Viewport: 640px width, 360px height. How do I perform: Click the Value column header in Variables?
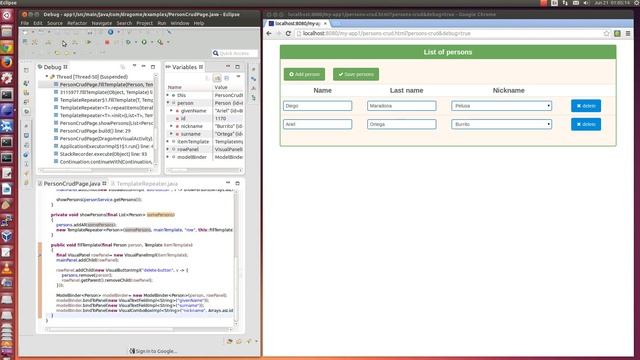point(221,87)
